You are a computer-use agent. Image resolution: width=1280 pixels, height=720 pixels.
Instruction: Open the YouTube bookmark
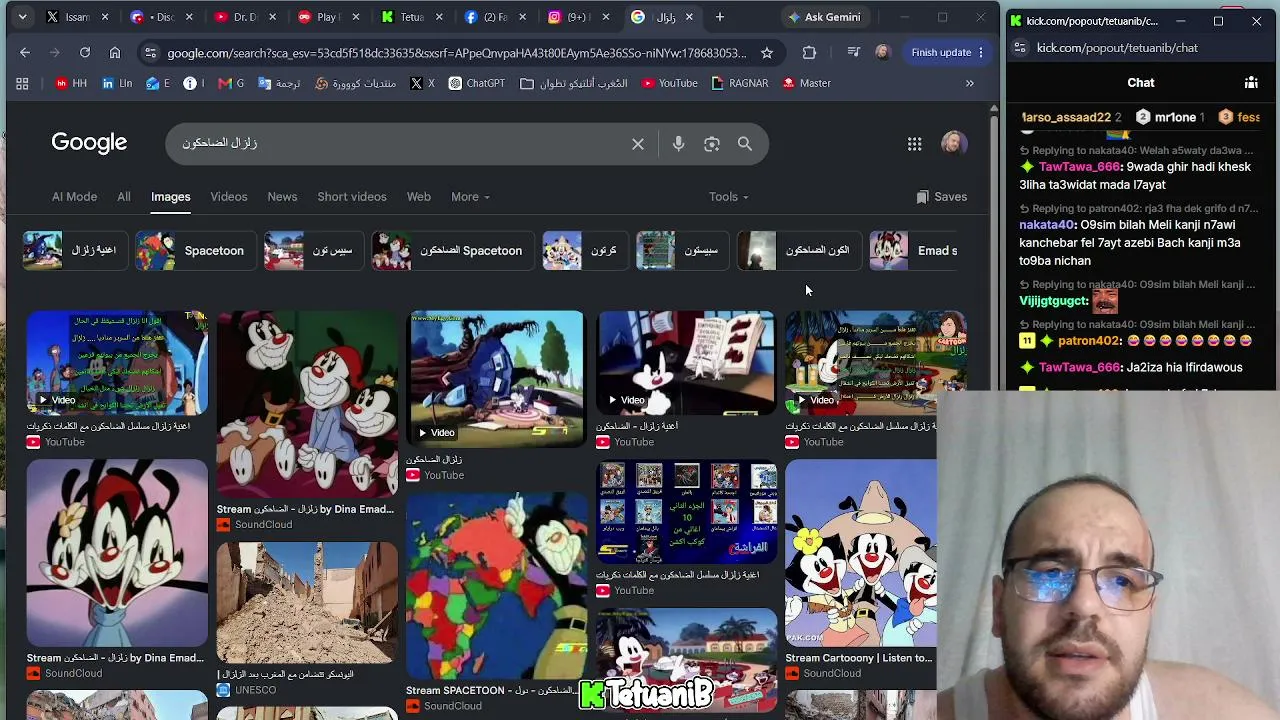pos(669,83)
